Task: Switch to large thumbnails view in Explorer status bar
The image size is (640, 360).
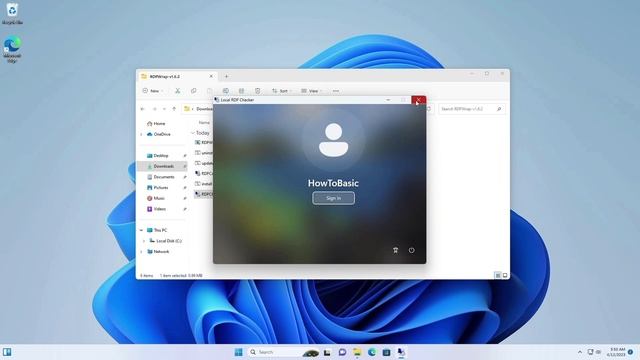Action: 505,276
